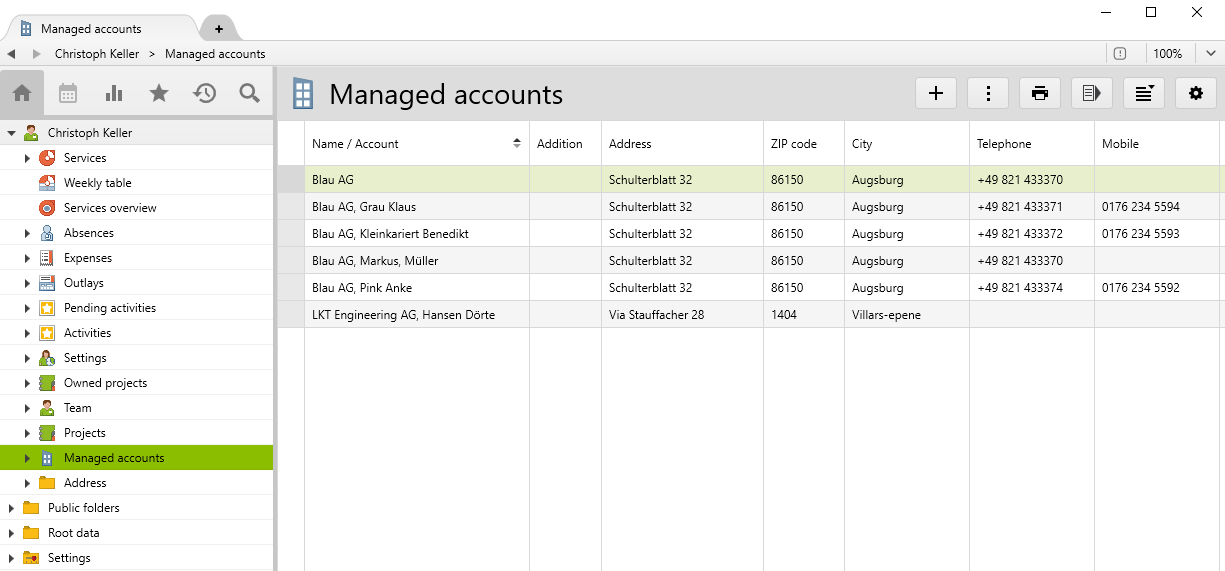Click the gear settings button in toolbar
The image size is (1225, 571).
(x=1195, y=93)
